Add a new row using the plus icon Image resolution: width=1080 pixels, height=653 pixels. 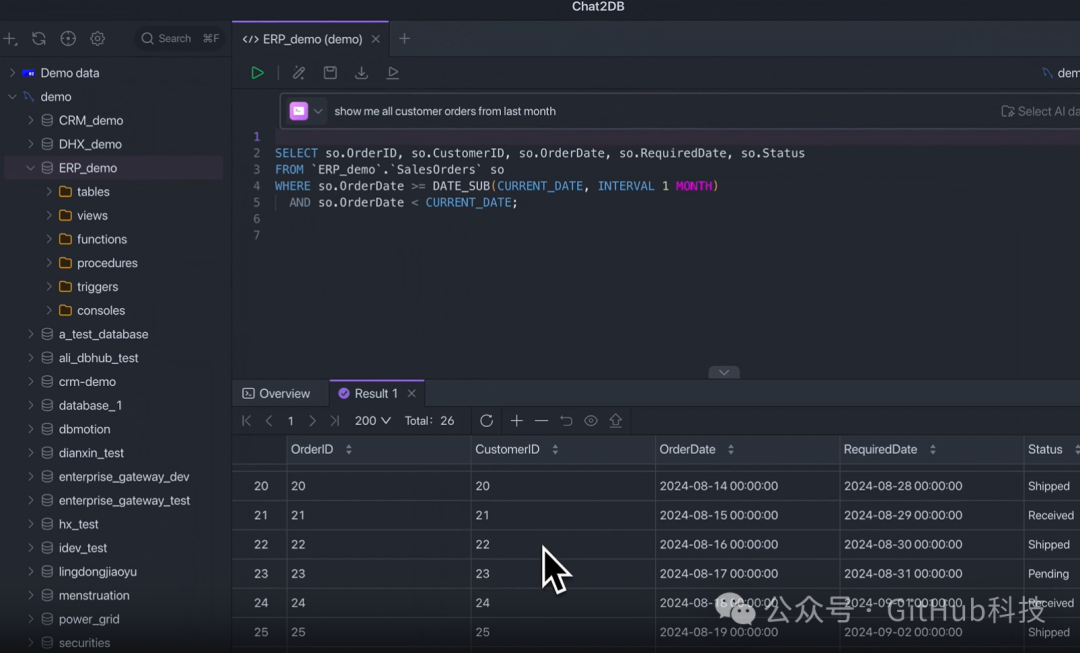(x=516, y=421)
